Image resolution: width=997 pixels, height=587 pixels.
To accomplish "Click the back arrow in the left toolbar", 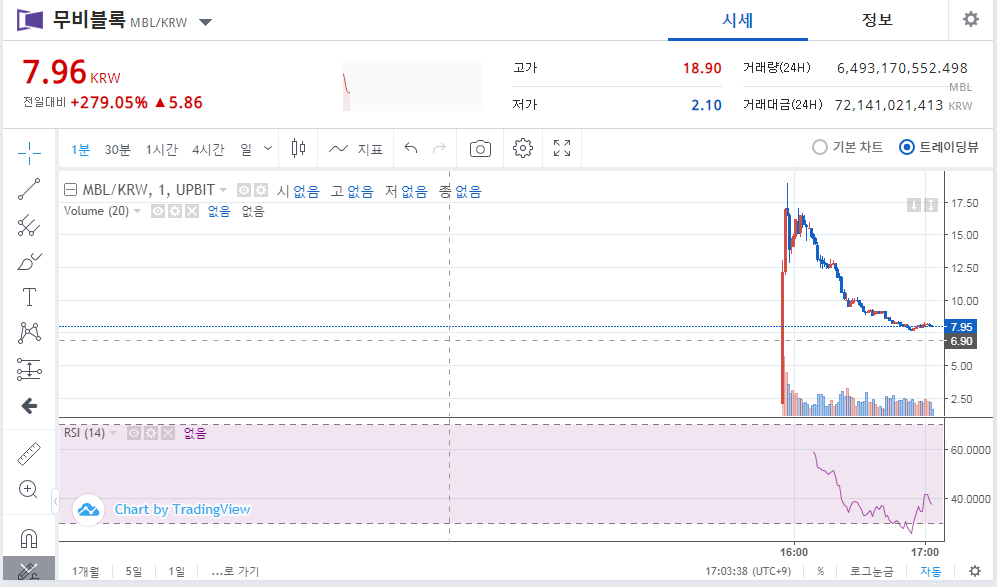I will tap(29, 406).
